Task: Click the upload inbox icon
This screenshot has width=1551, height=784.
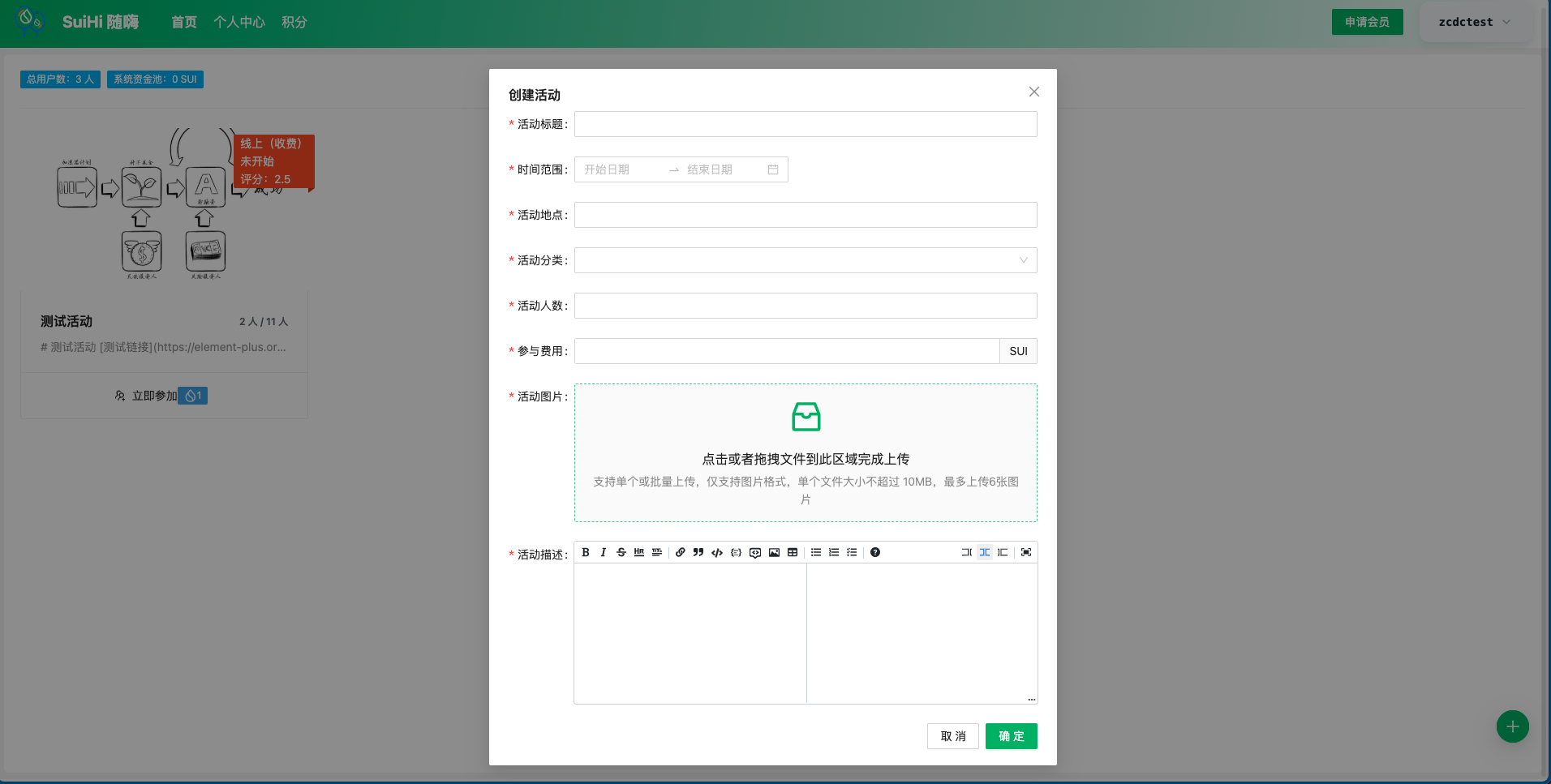Action: pyautogui.click(x=806, y=417)
